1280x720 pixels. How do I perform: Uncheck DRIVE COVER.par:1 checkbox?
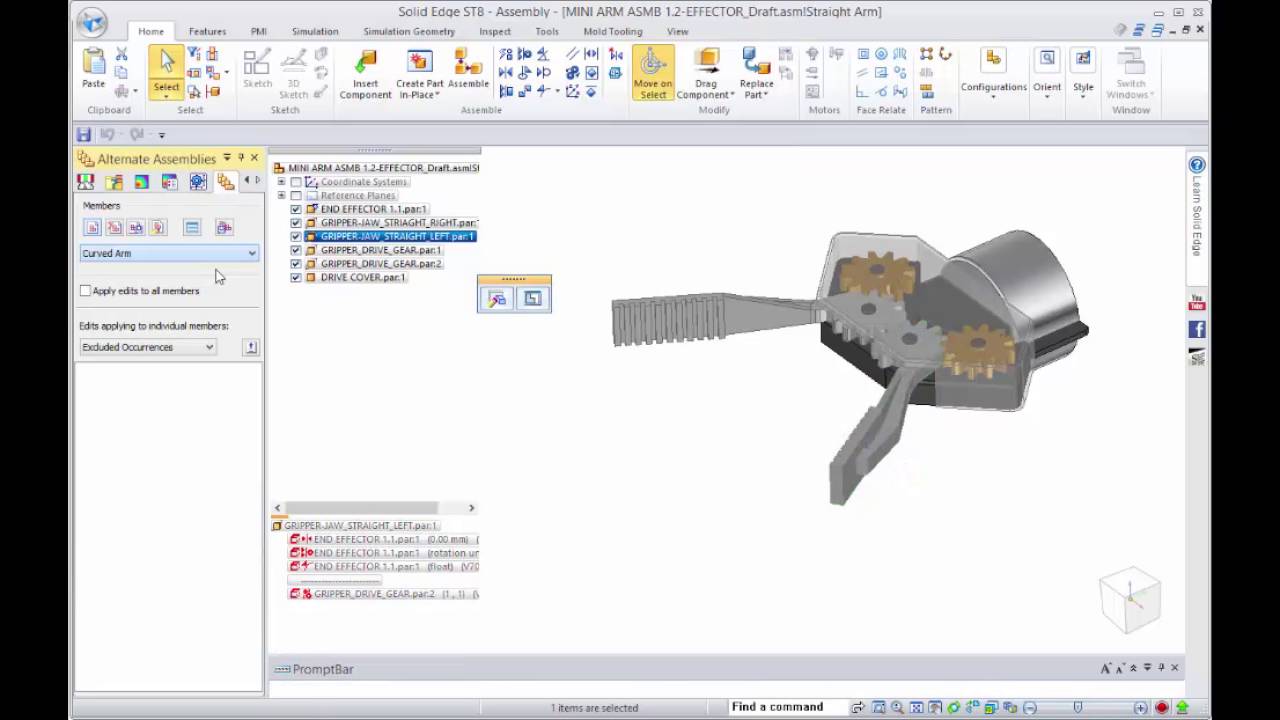point(296,277)
